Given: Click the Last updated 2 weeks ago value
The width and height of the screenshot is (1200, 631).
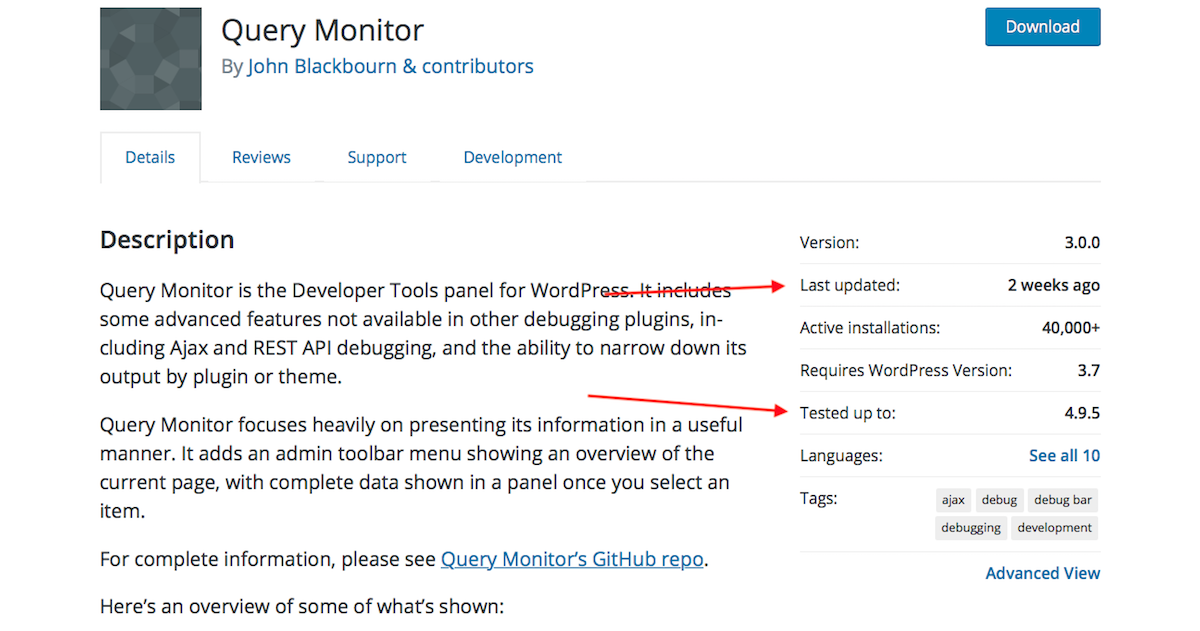Looking at the screenshot, I should pos(1053,286).
